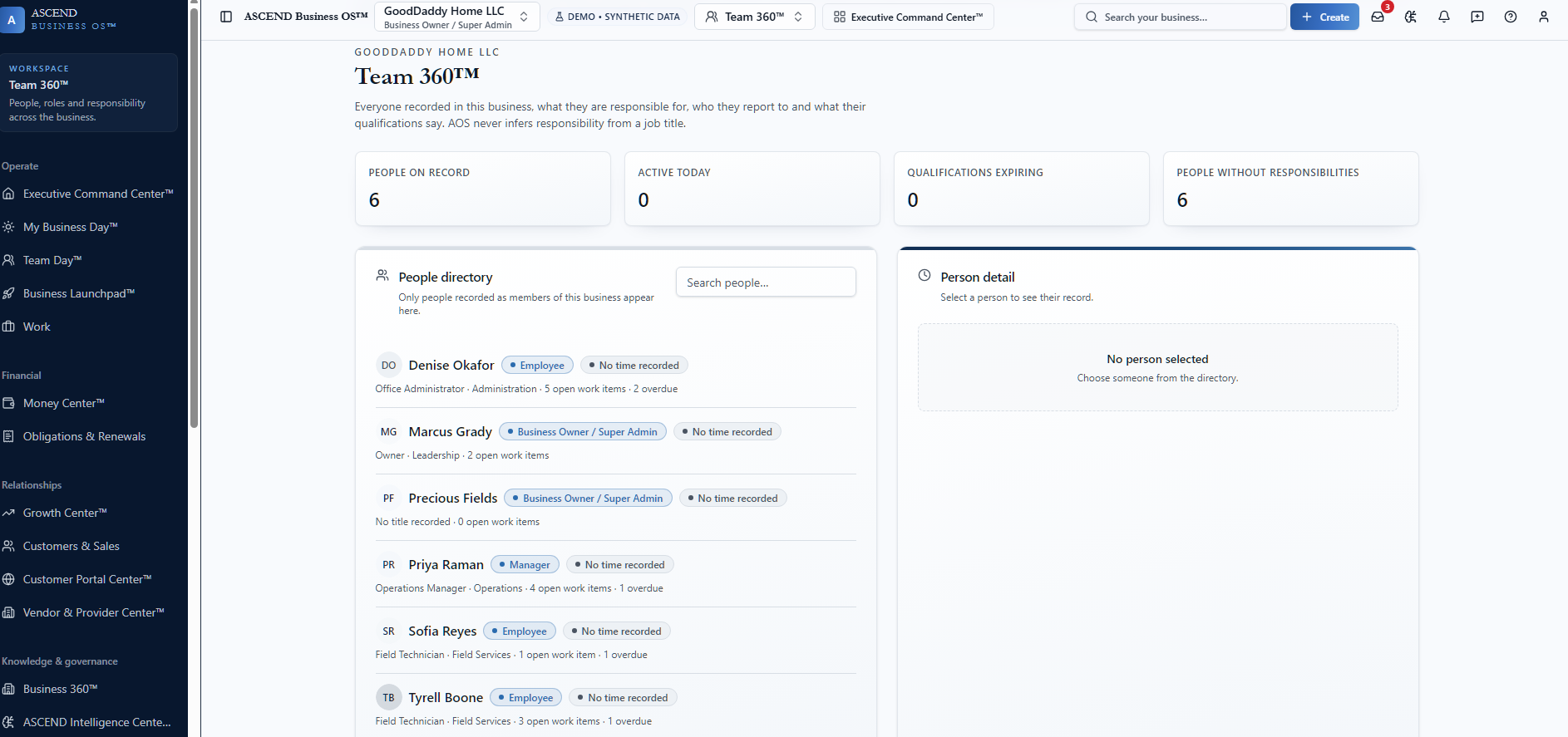Select Priya Raman in the directory
The image size is (1568, 737).
point(615,575)
